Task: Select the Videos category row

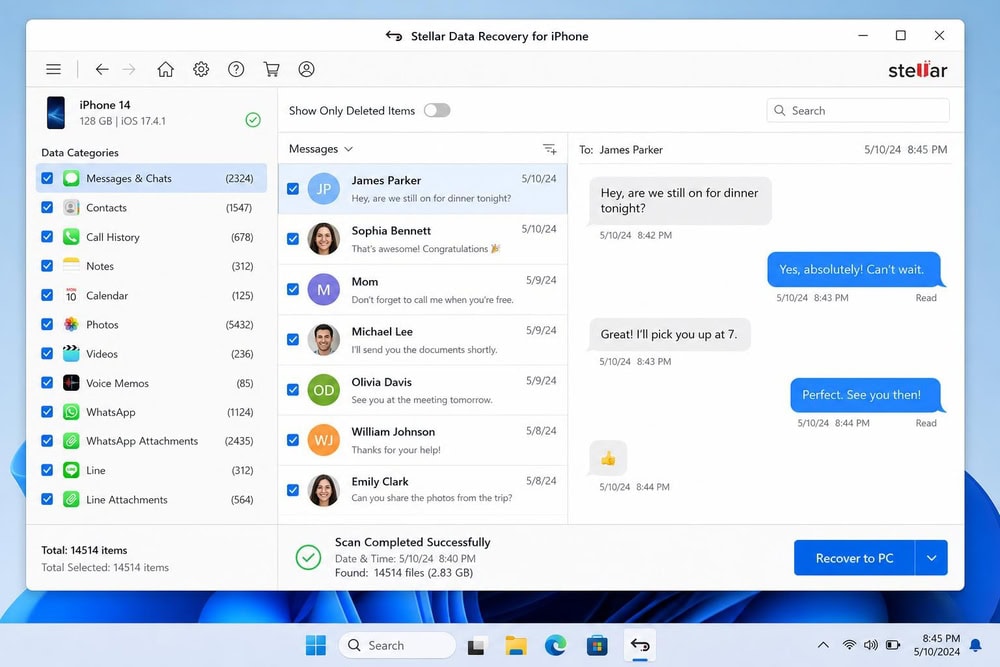Action: pyautogui.click(x=151, y=354)
